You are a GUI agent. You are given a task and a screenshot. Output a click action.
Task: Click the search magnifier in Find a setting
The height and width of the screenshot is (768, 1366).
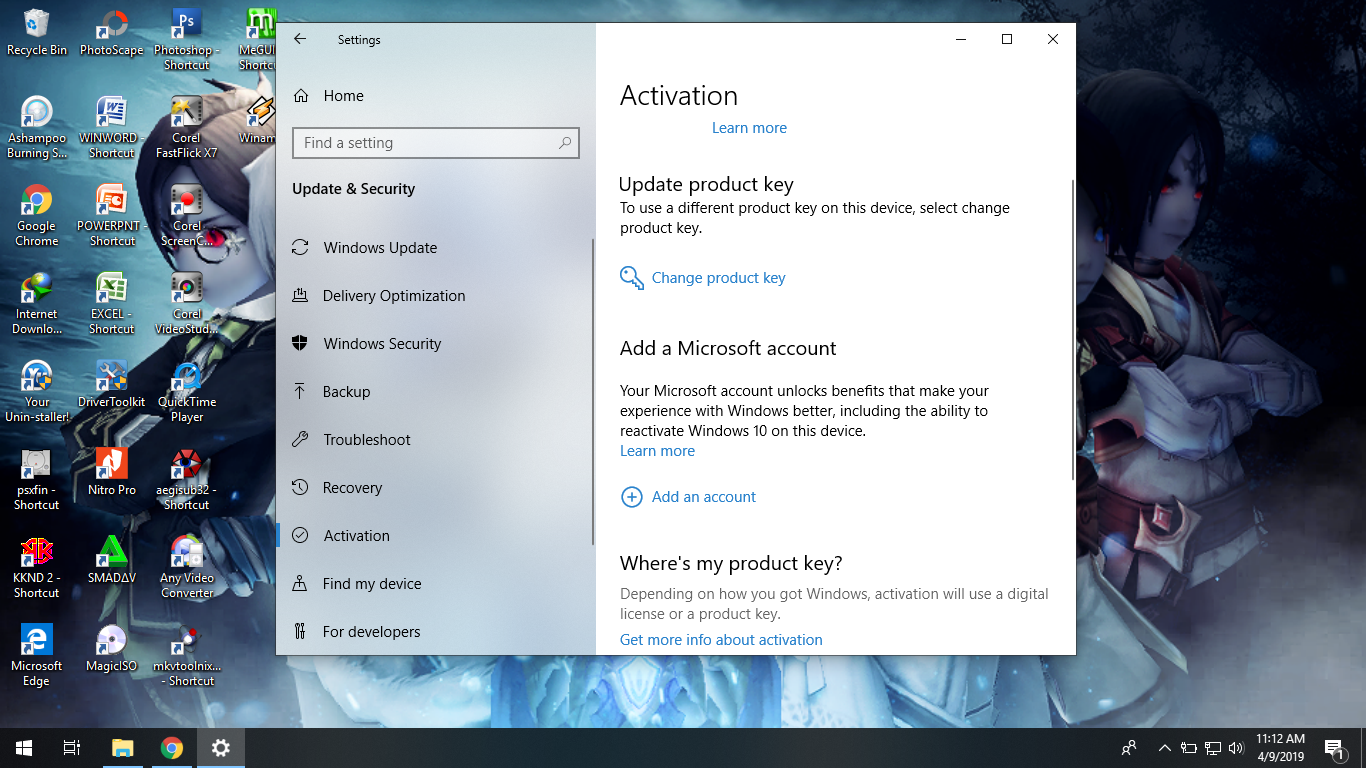565,143
